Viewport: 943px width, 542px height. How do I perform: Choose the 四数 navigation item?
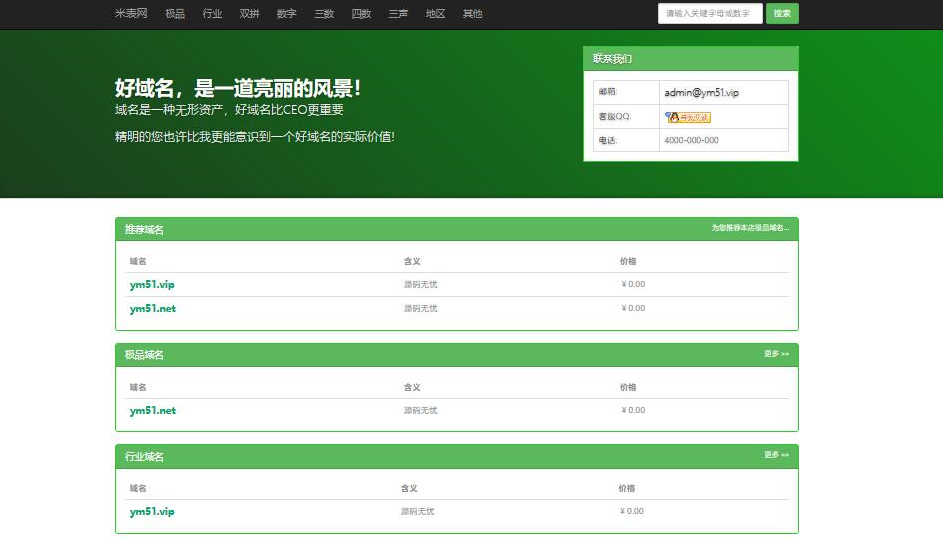(361, 14)
